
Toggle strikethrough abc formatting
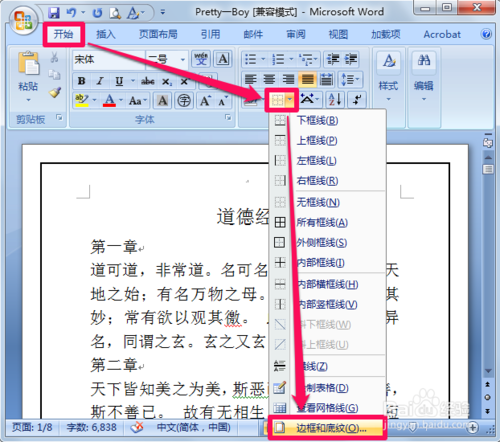tap(148, 81)
